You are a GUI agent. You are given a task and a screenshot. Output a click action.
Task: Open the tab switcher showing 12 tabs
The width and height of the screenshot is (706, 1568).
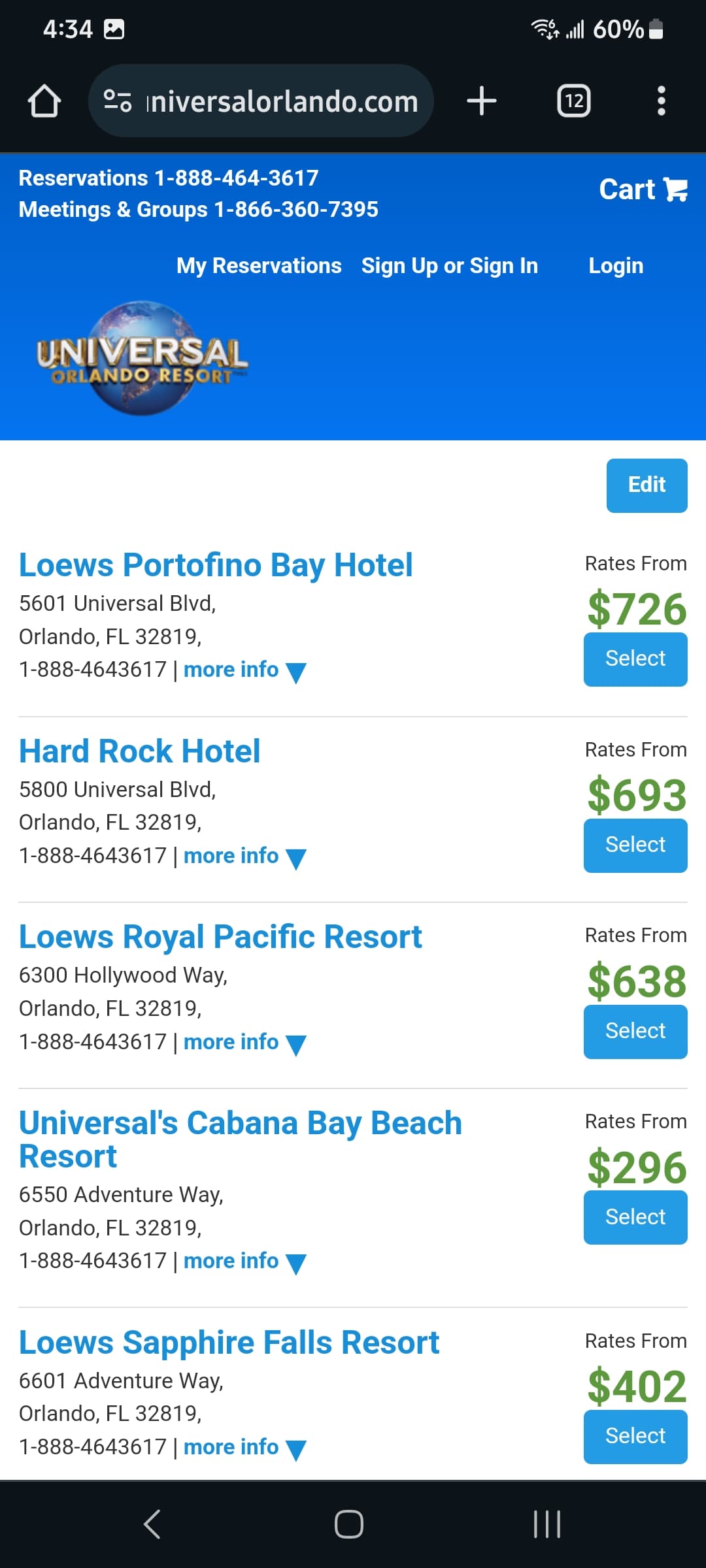[574, 101]
